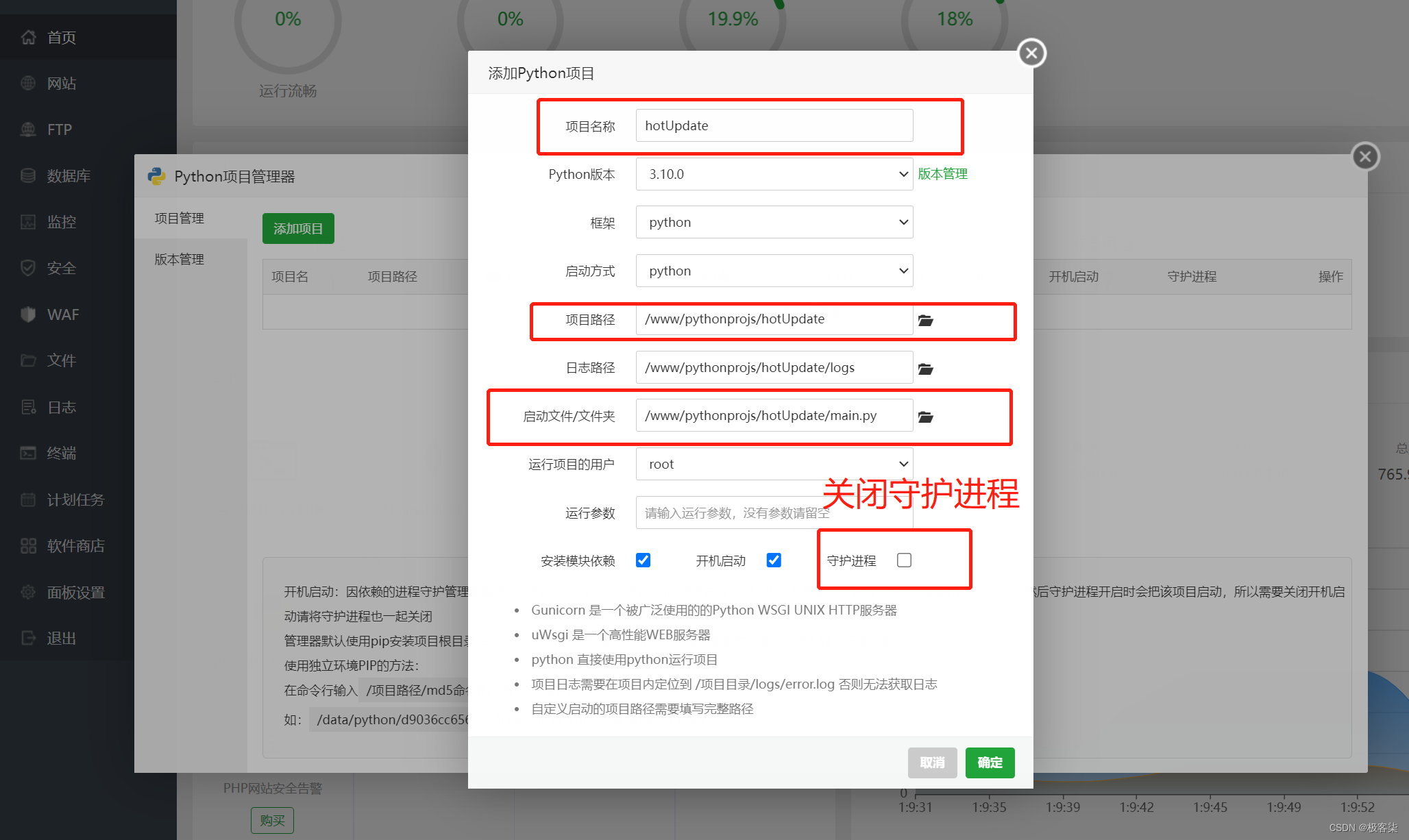Click the terminal icon in sidebar
The width and height of the screenshot is (1409, 840).
click(x=28, y=453)
